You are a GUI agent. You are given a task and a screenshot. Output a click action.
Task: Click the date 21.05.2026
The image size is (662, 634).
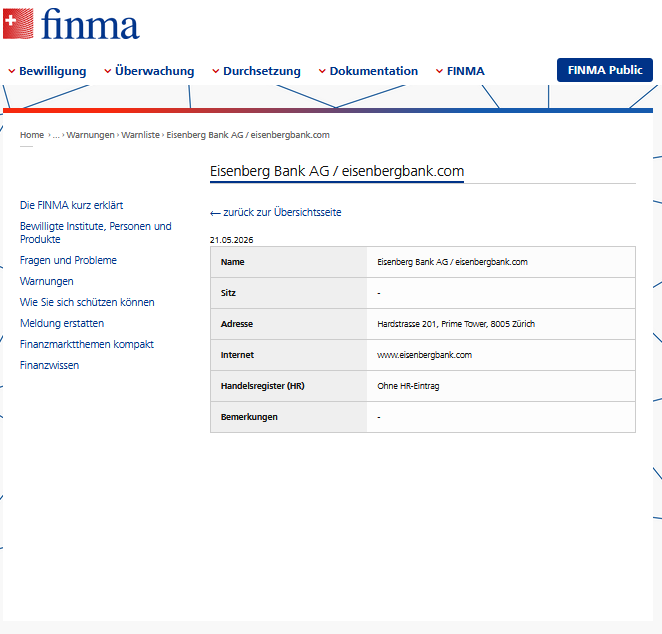click(x=231, y=240)
